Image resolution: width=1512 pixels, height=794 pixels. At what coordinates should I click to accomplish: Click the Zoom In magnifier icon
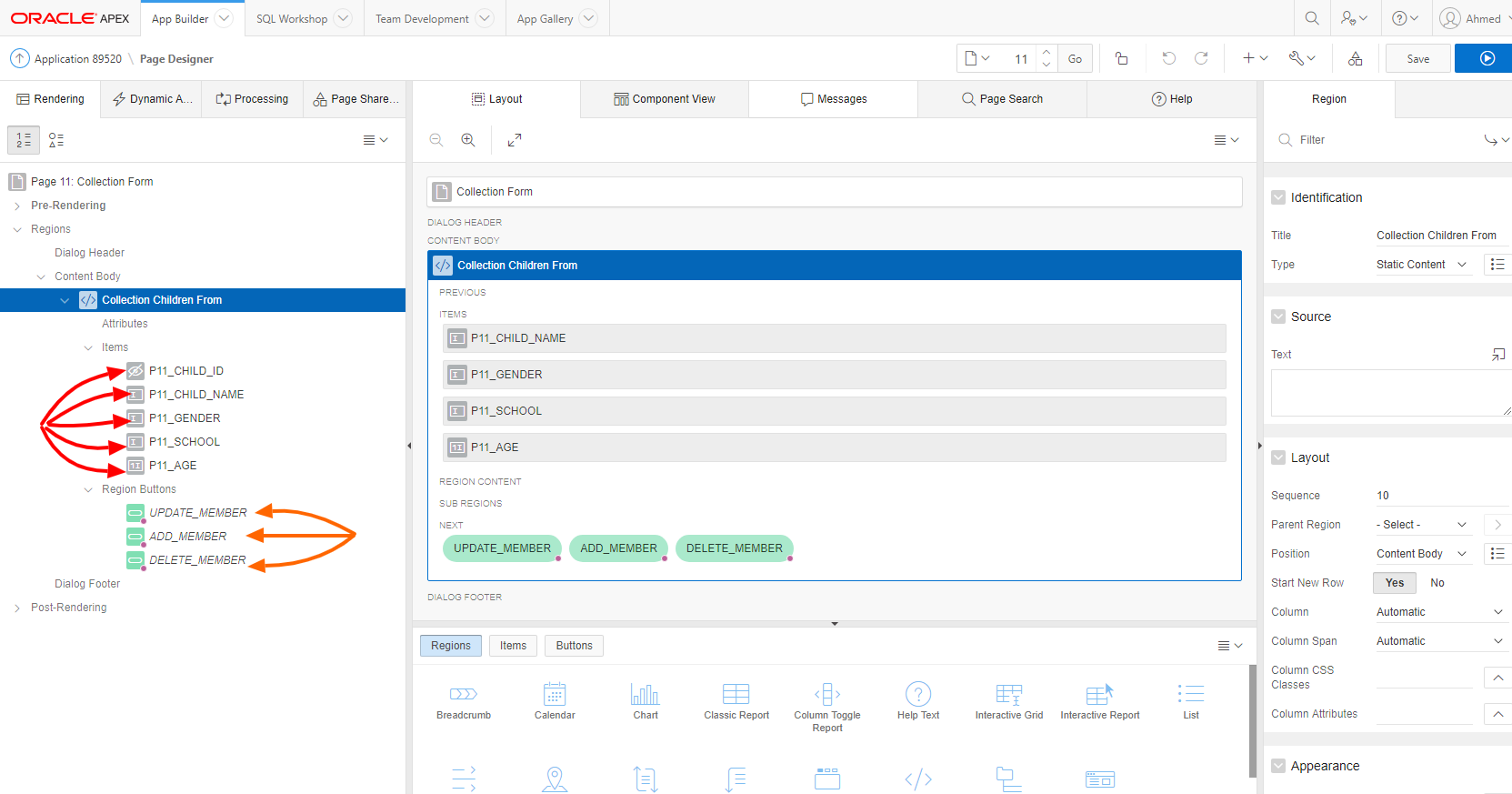[x=468, y=140]
